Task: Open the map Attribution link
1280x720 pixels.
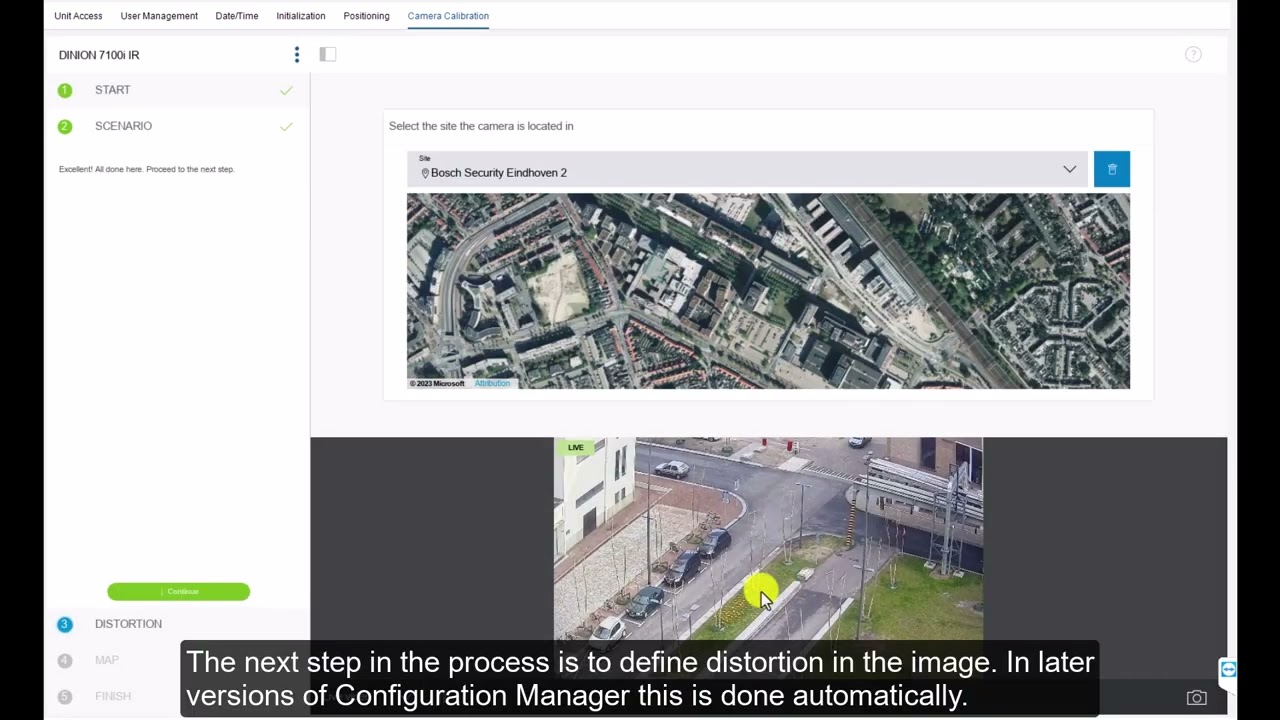Action: pos(492,384)
